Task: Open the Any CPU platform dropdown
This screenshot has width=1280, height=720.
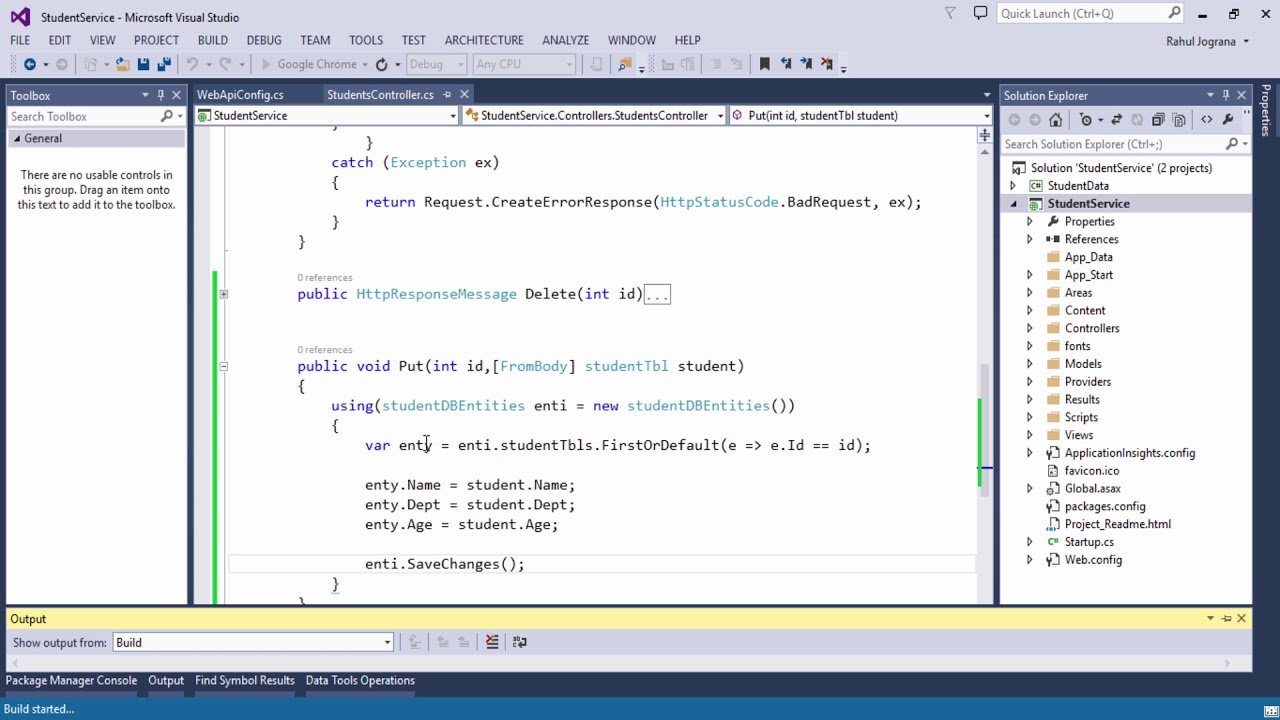Action: [524, 64]
